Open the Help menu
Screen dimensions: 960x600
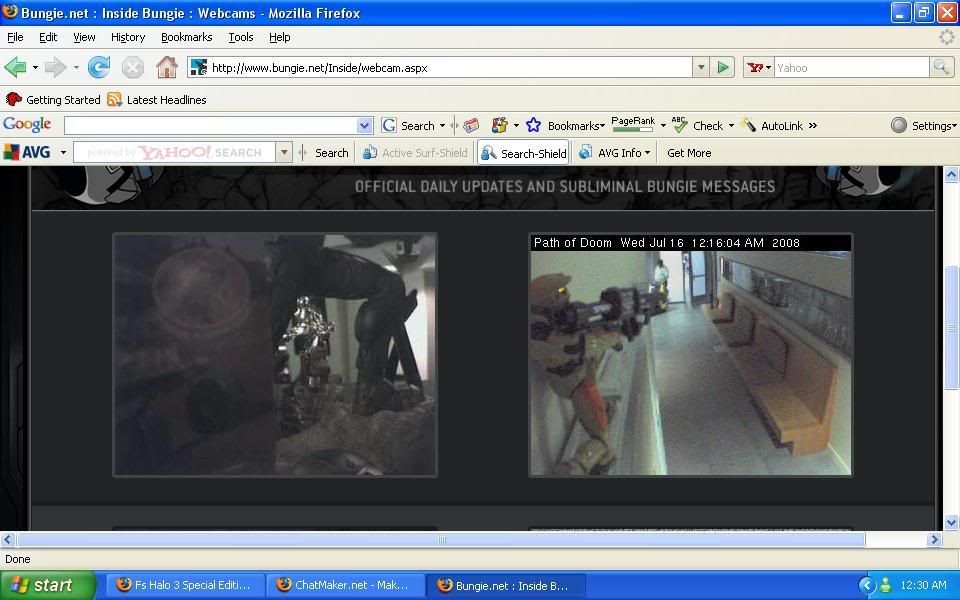pos(280,37)
